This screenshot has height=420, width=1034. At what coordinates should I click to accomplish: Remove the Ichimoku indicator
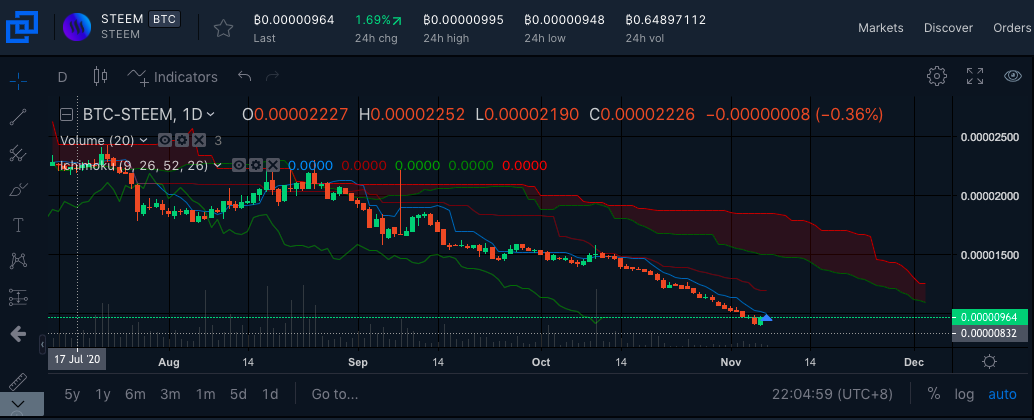(273, 165)
